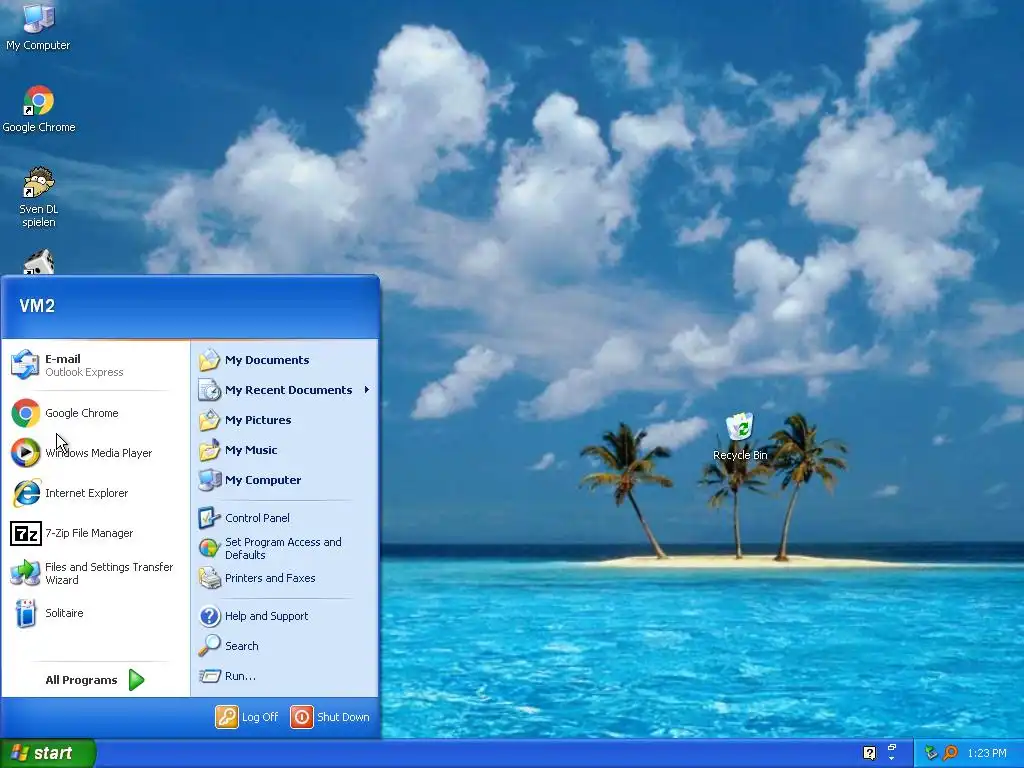Screen dimensions: 1024x768
Task: Click the green tray icon beside the clock
Action: coord(931,753)
